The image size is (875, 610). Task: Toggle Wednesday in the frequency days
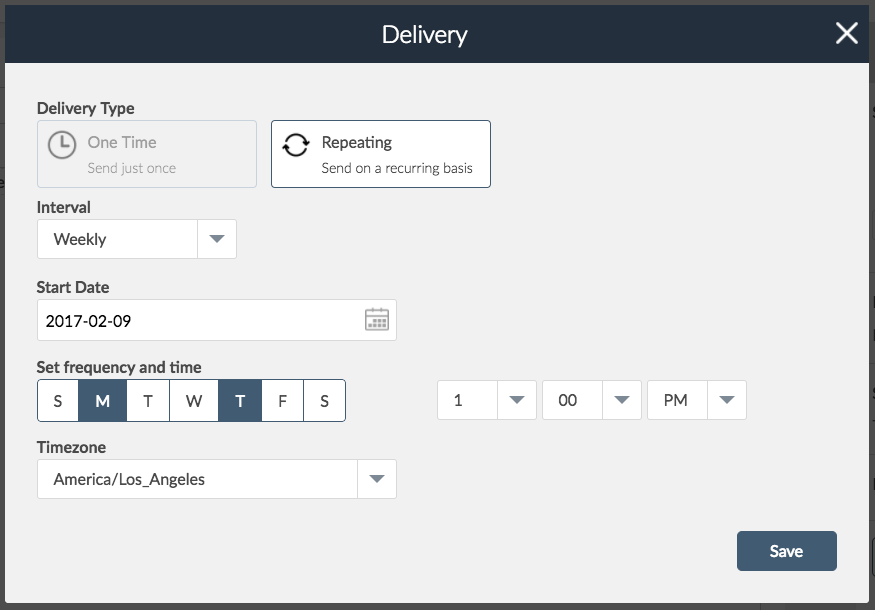[x=194, y=401]
